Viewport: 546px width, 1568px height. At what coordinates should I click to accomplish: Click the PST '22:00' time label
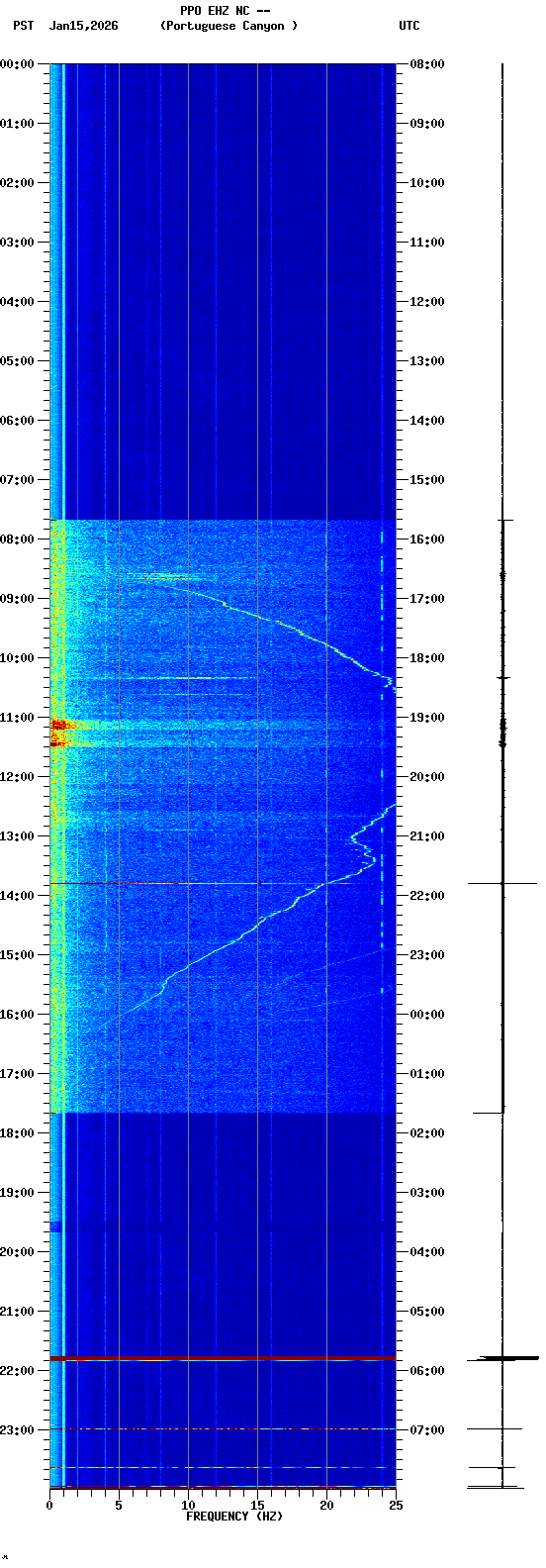(17, 1371)
